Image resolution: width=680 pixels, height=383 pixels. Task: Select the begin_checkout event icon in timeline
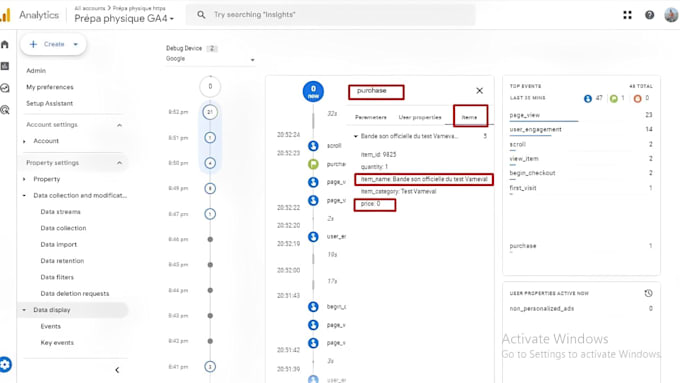pos(313,307)
